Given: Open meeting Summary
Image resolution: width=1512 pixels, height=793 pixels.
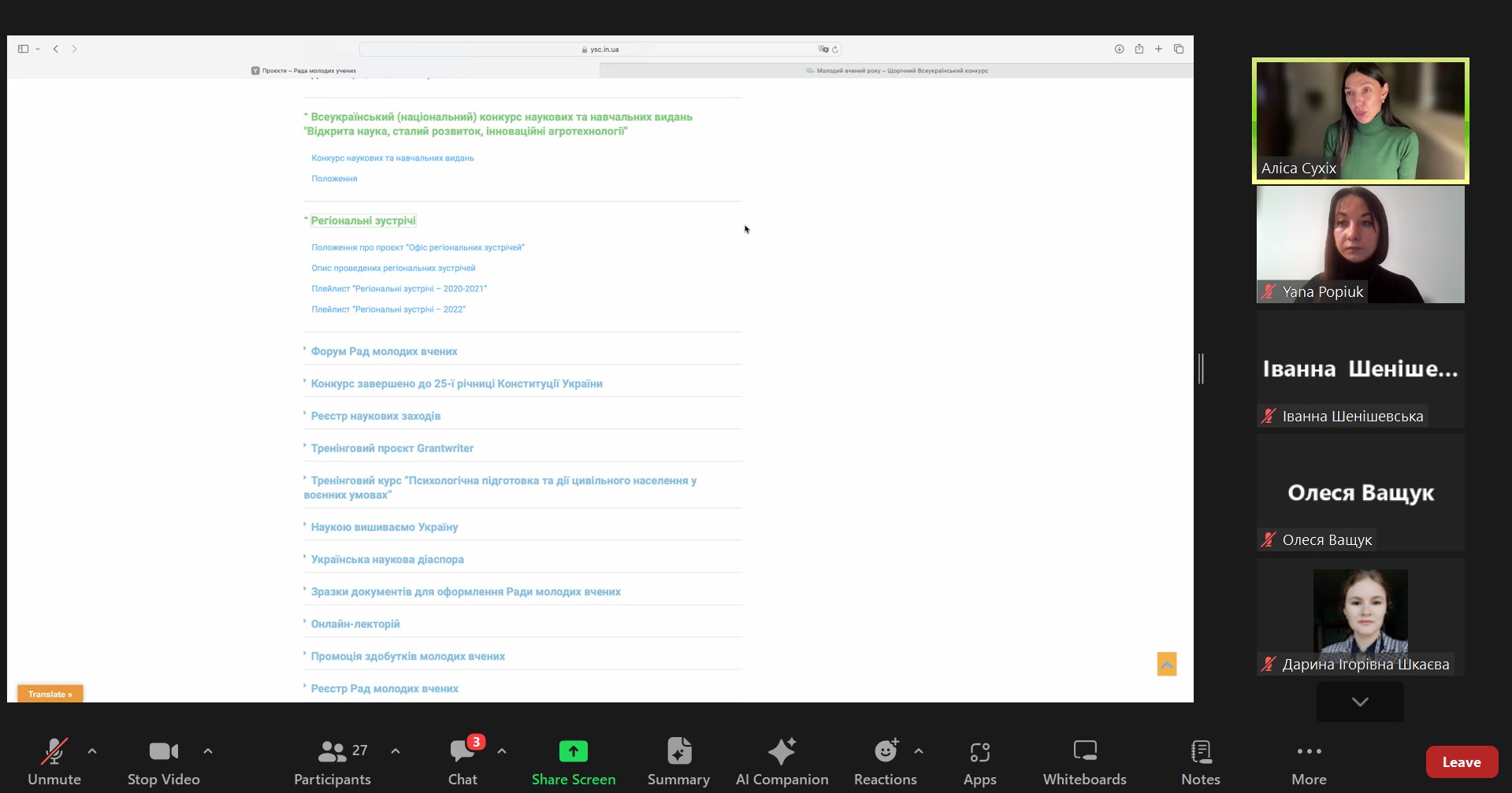Looking at the screenshot, I should pyautogui.click(x=678, y=762).
